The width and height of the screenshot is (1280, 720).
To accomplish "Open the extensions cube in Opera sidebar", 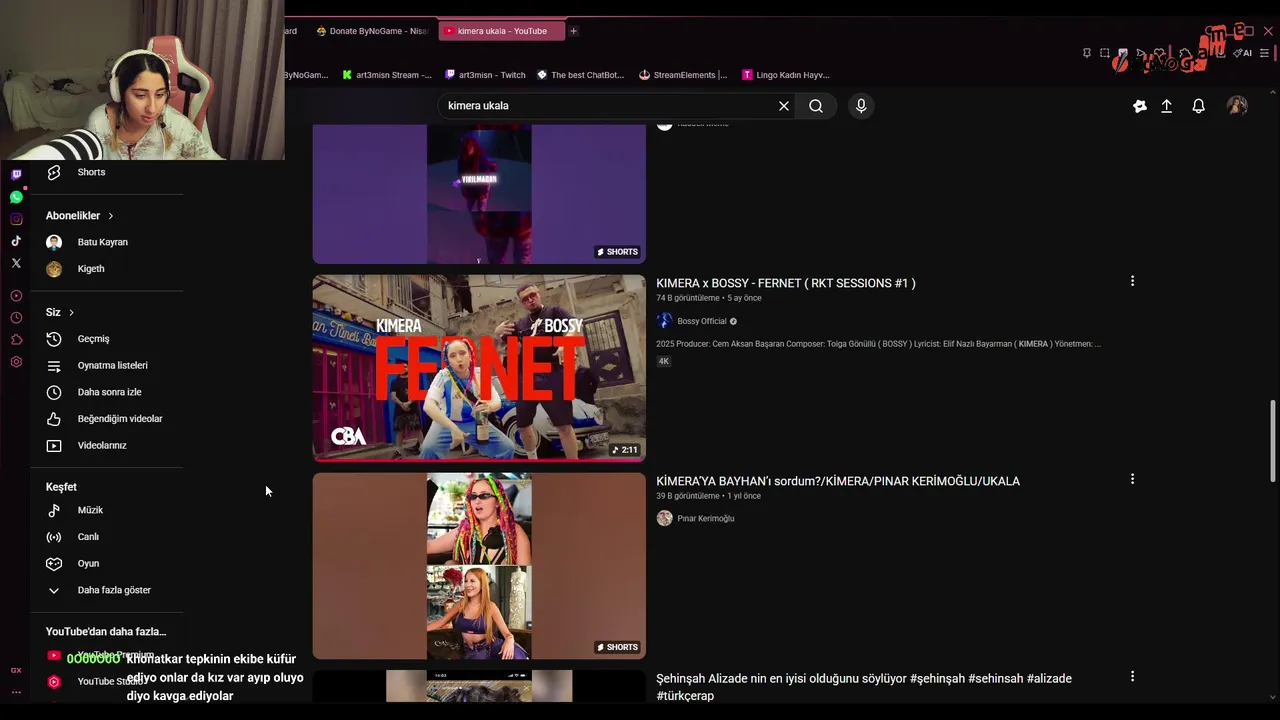I will (x=16, y=340).
